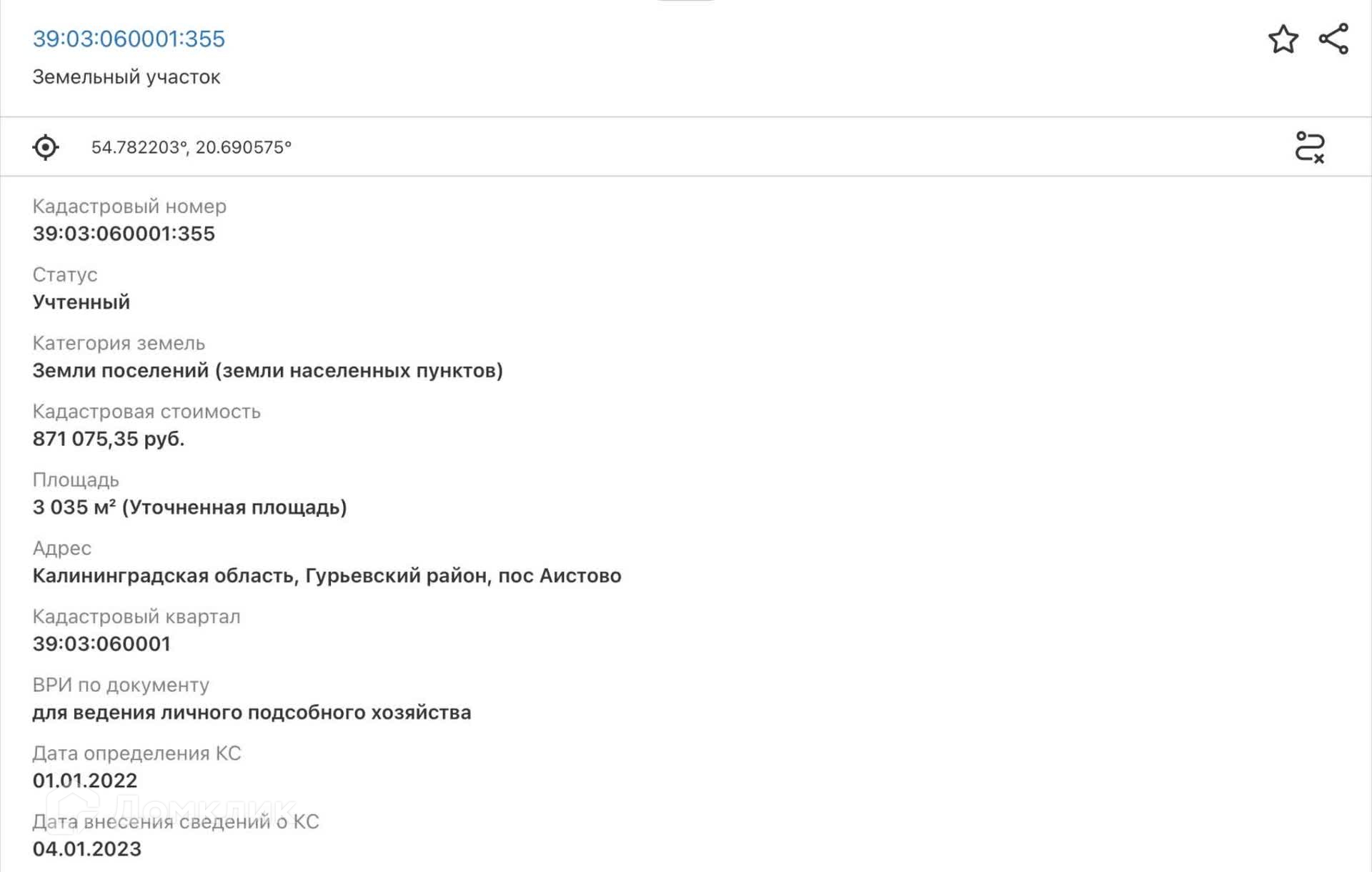
Task: Click the cadastral cost 871 075,35 руб.
Action: coord(109,439)
